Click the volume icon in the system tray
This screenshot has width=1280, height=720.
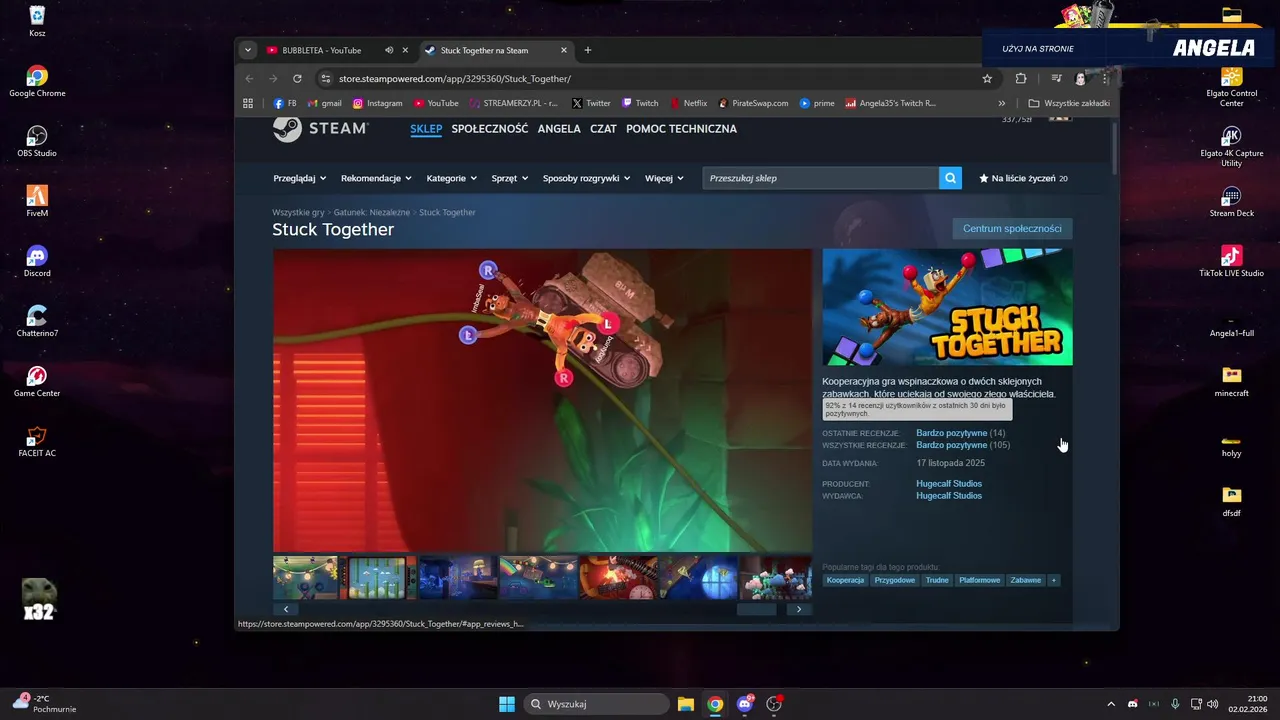click(1213, 704)
